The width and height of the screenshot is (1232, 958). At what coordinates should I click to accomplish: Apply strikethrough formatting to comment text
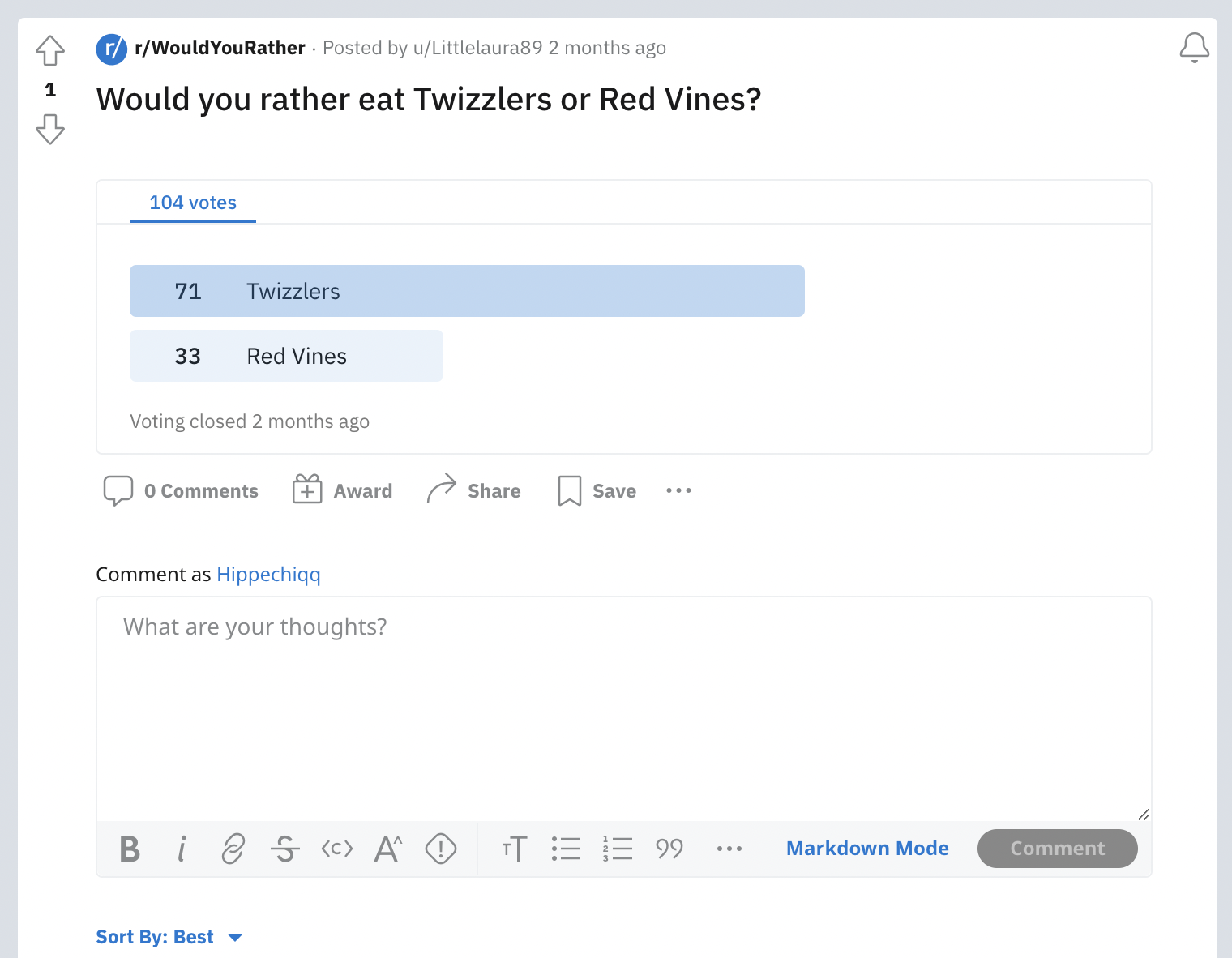click(285, 849)
